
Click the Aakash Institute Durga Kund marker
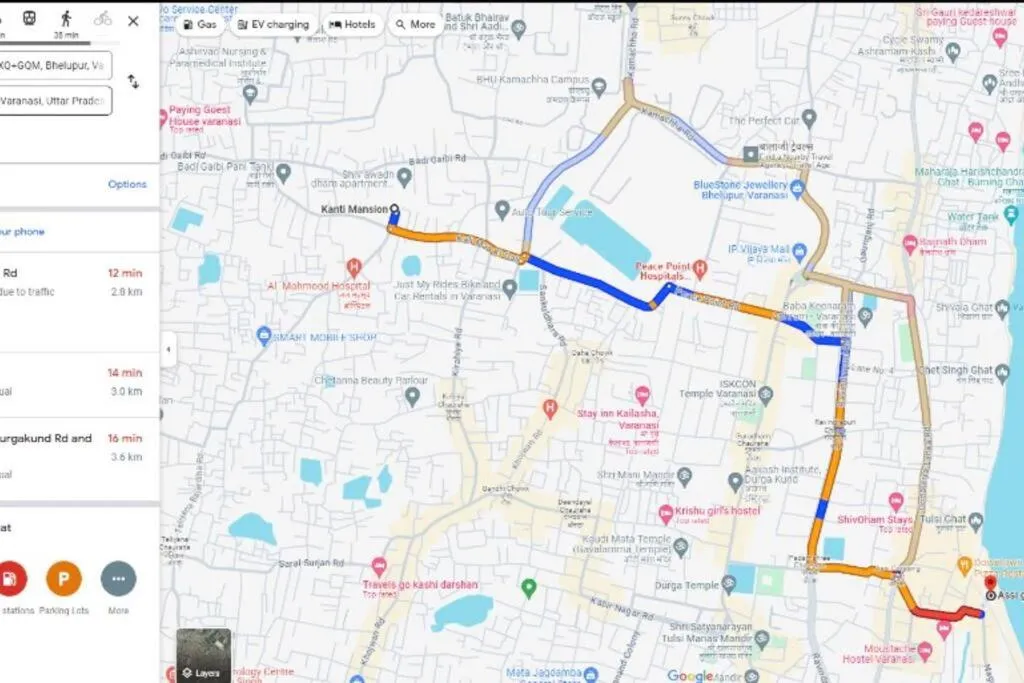(x=735, y=482)
